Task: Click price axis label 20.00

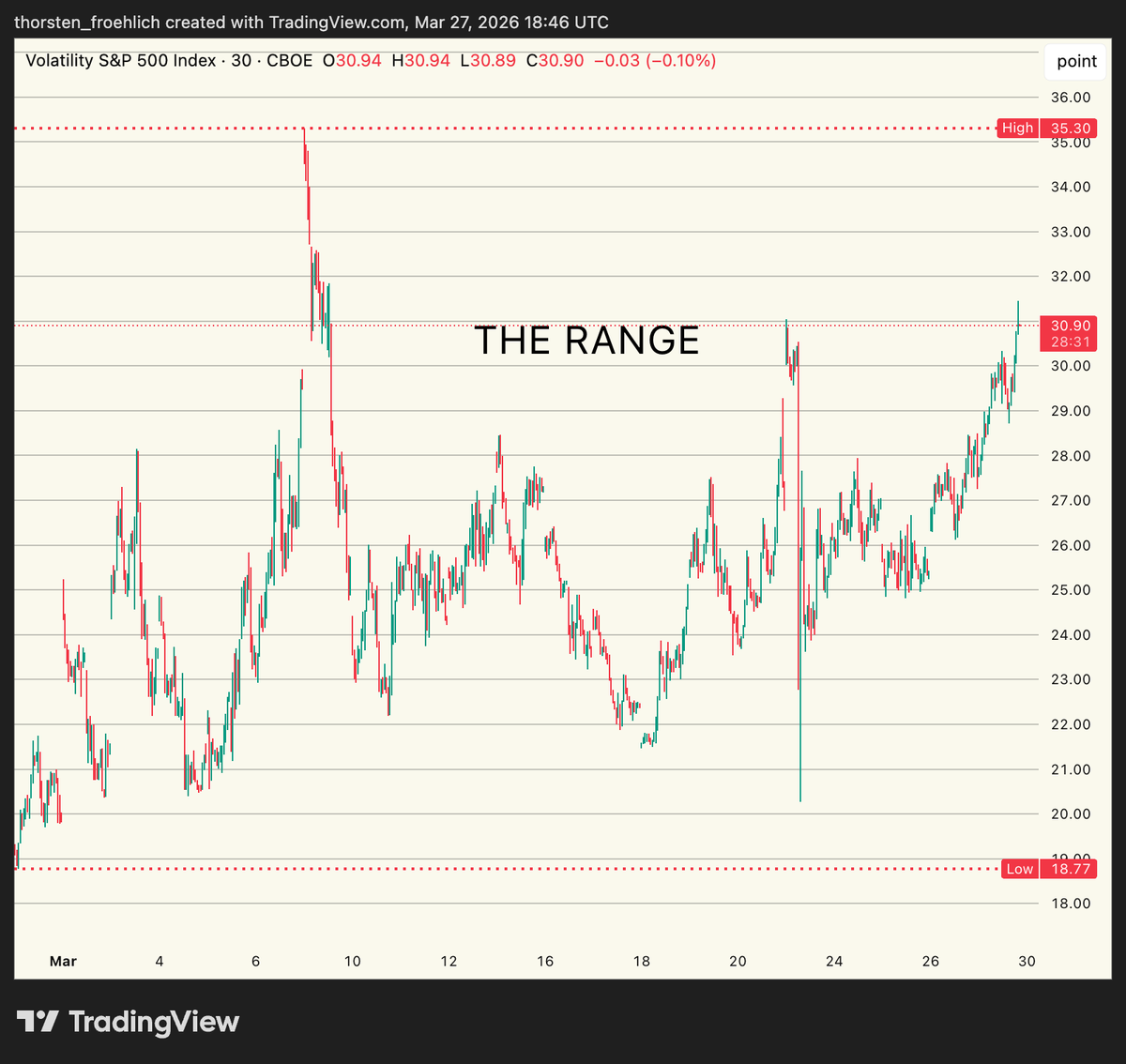Action: coord(1071,814)
